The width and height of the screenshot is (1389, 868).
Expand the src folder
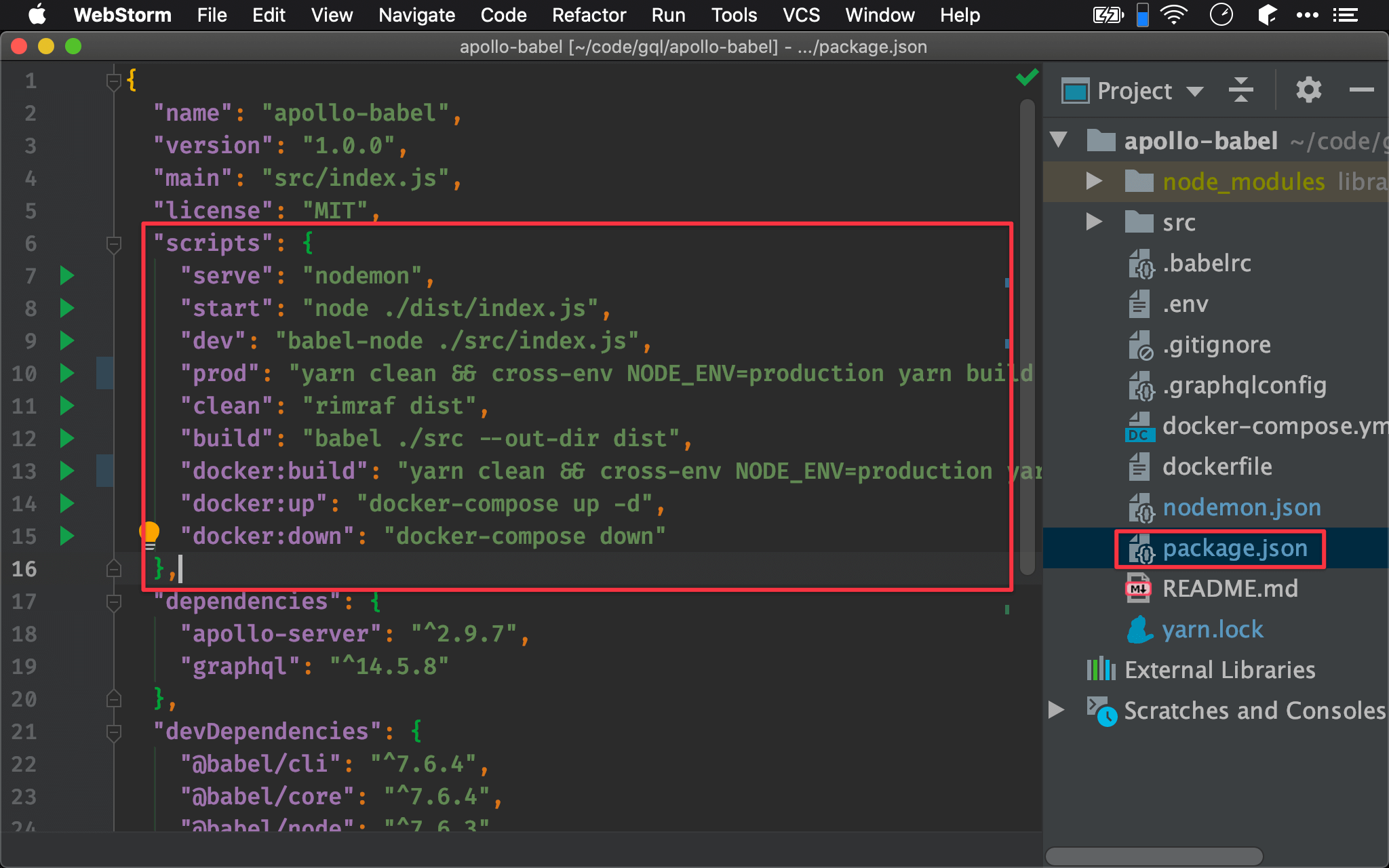1093,222
